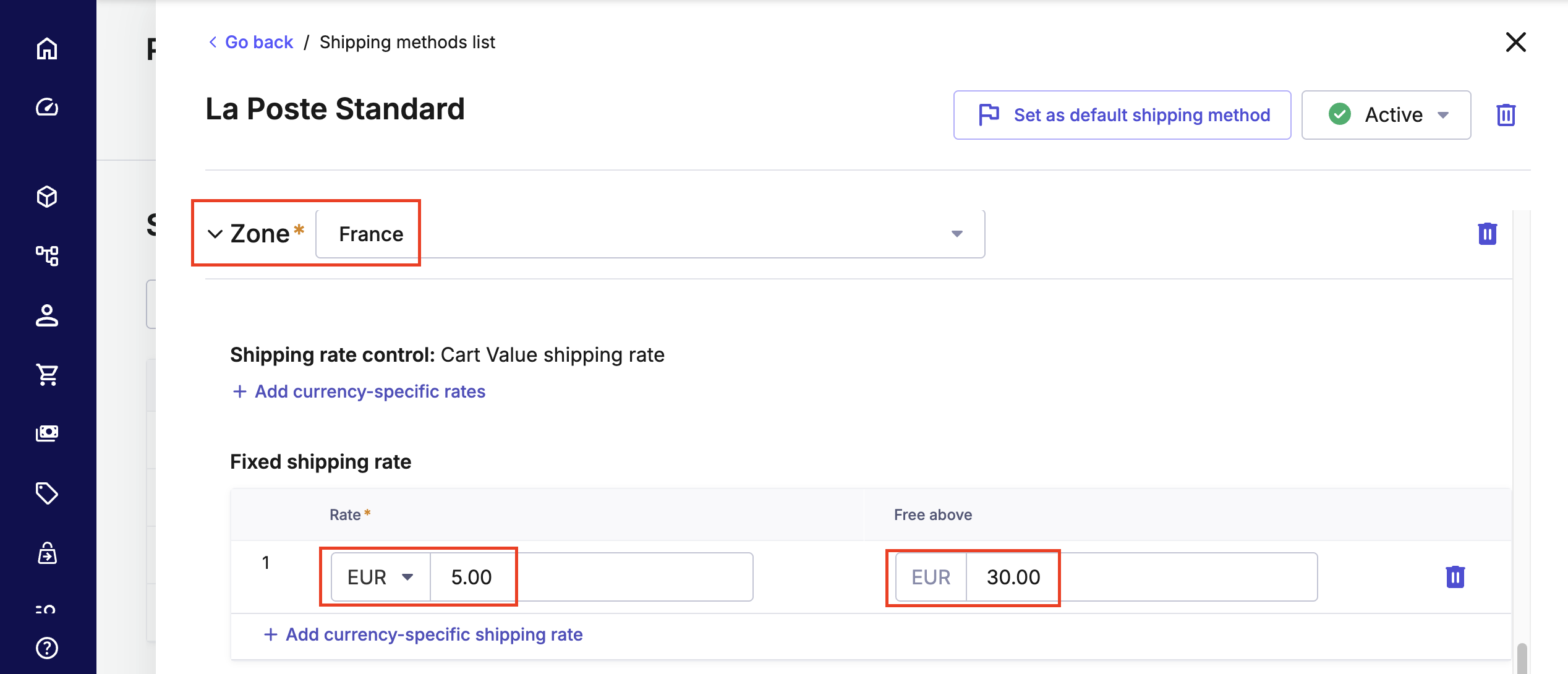1568x674 pixels.
Task: Open the help question mark icon
Action: coord(47,648)
